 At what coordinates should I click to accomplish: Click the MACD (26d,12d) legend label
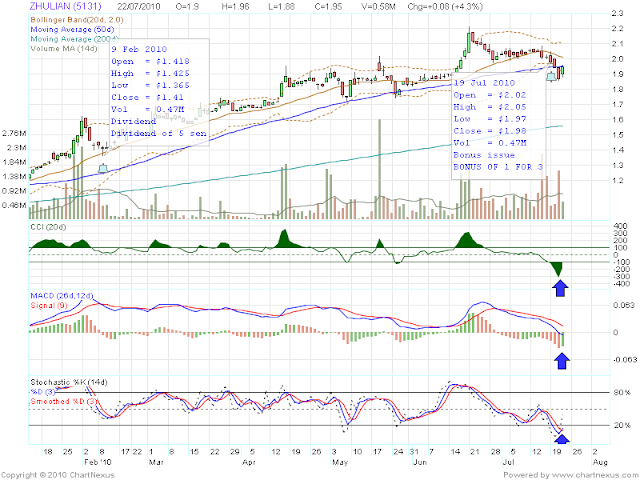(62, 296)
